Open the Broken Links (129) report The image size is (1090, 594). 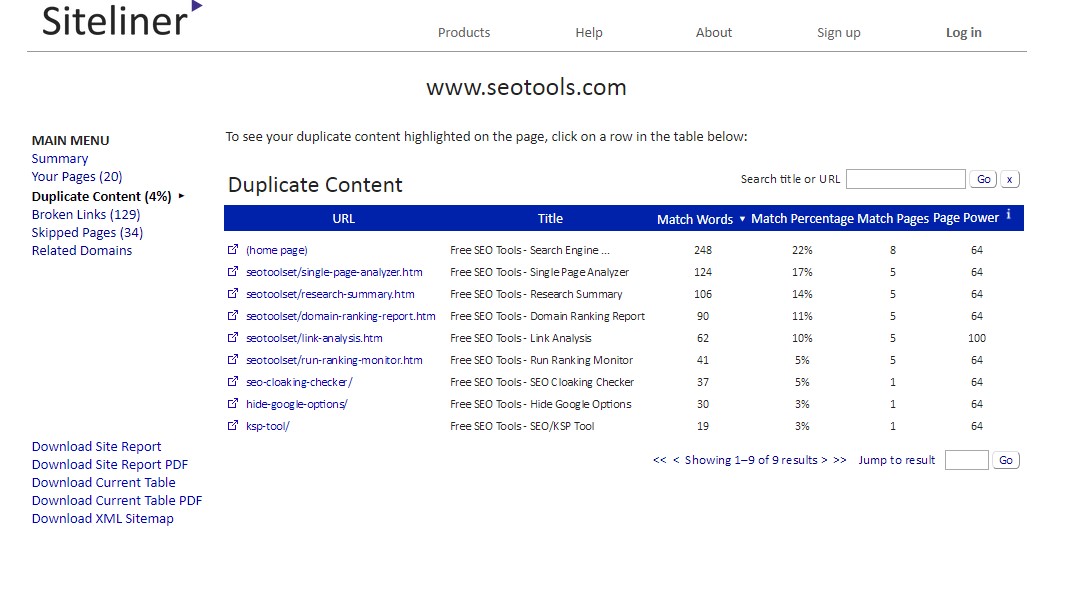coord(86,215)
